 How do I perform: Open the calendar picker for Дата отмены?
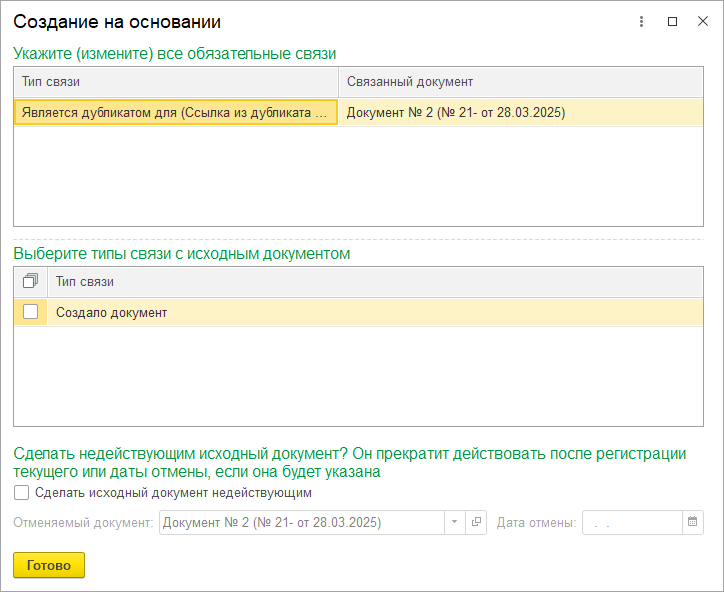point(692,522)
